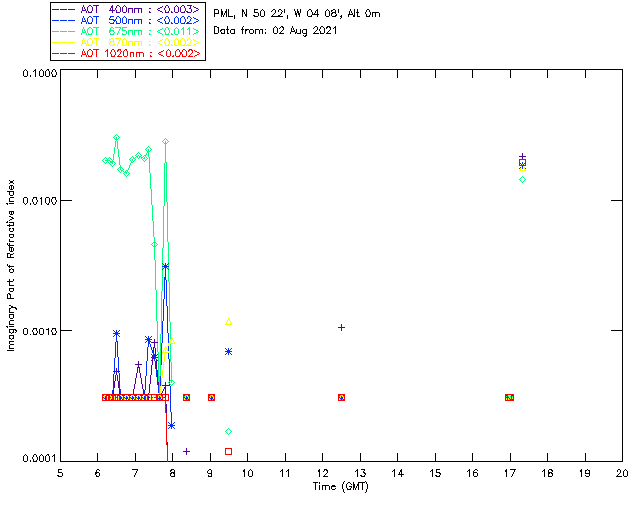This screenshot has width=640, height=512.
Task: Click the AOT 500nm legend entry
Action: coord(127,20)
